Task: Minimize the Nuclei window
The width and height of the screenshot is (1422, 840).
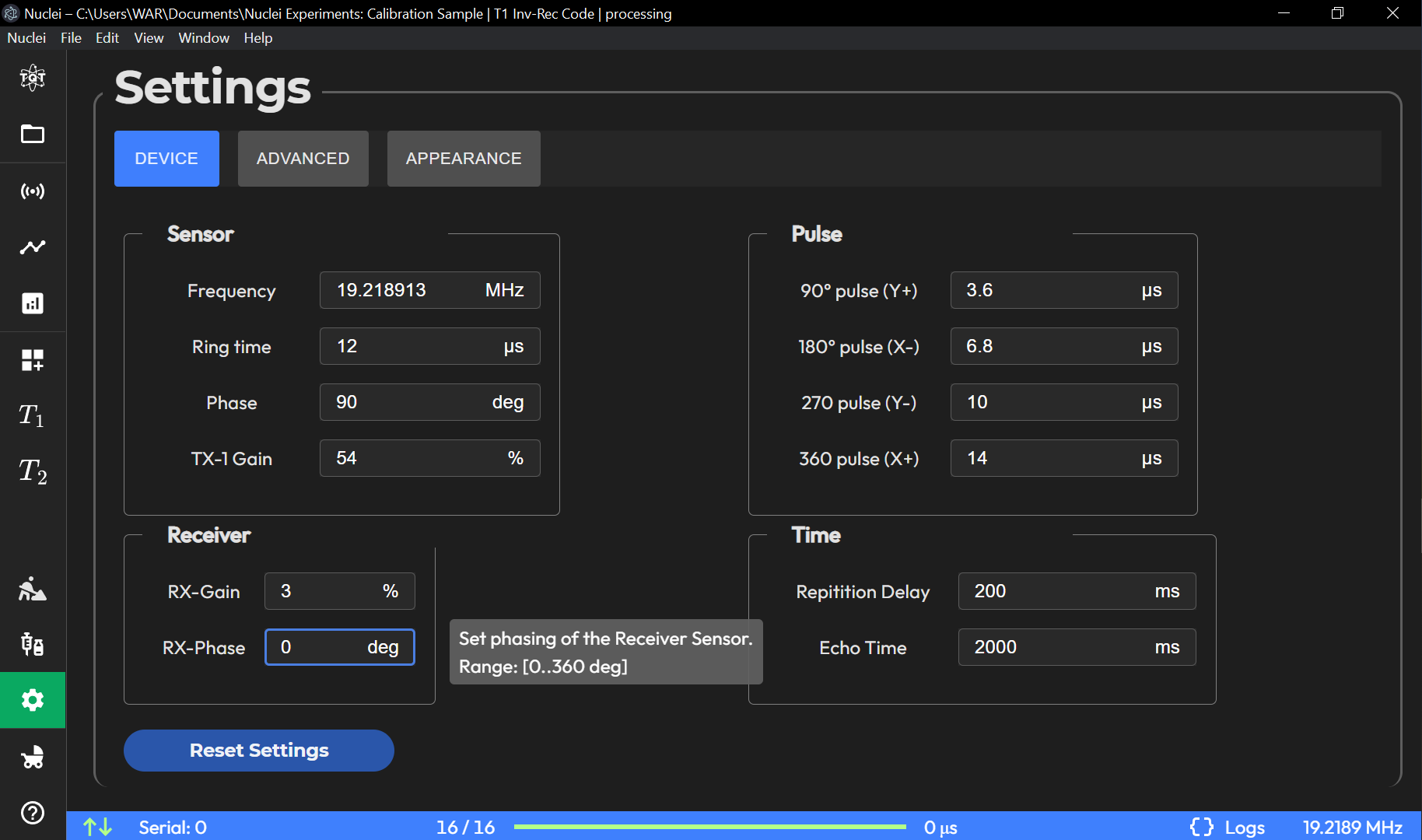Action: (x=1284, y=13)
